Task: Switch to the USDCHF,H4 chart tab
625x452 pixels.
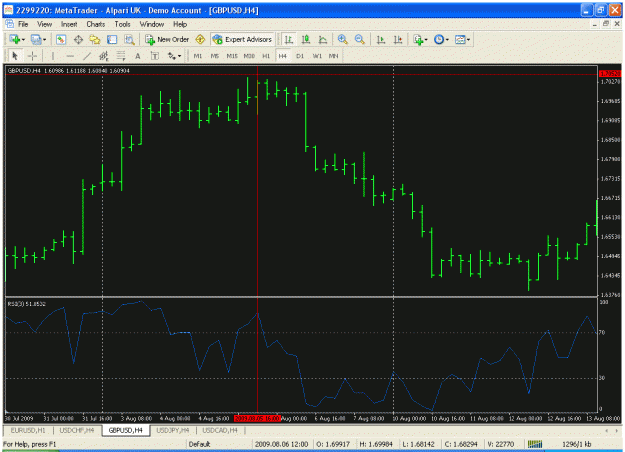Action: (77, 430)
